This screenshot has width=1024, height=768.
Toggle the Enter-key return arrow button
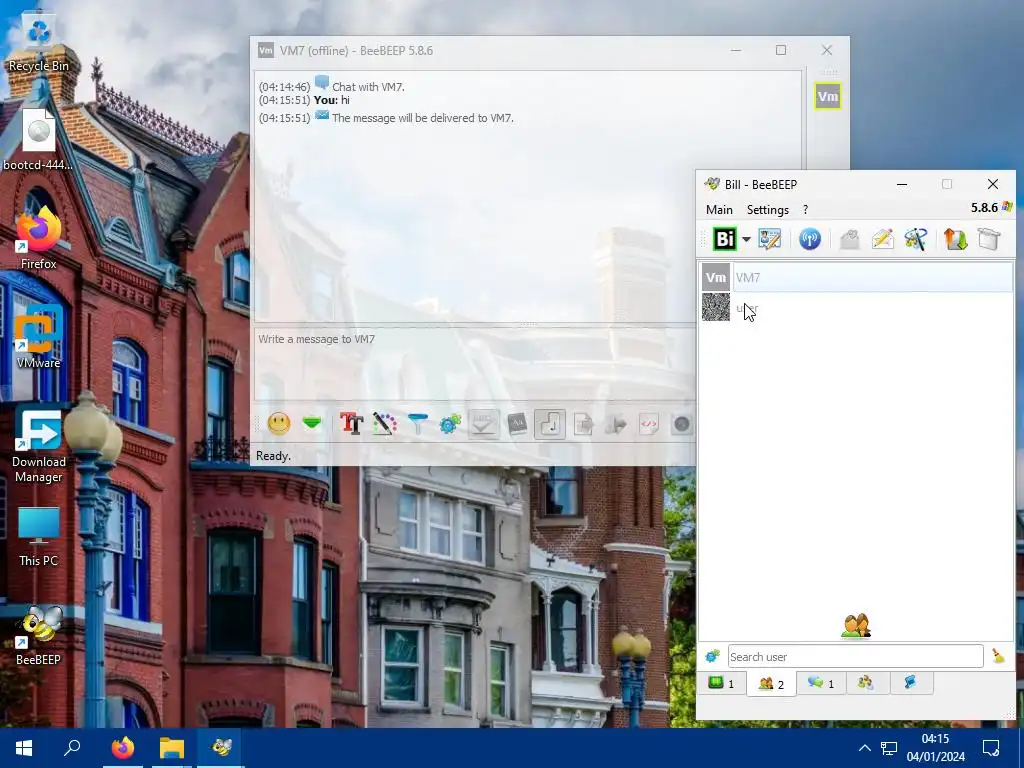(x=550, y=424)
